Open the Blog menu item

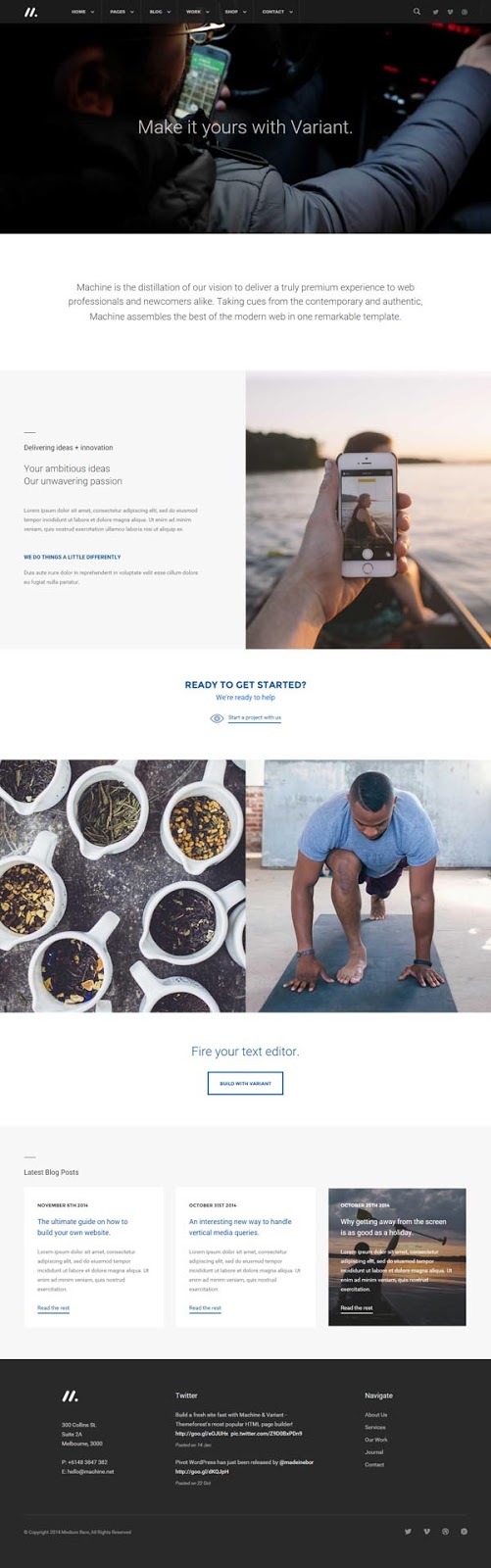click(x=160, y=12)
